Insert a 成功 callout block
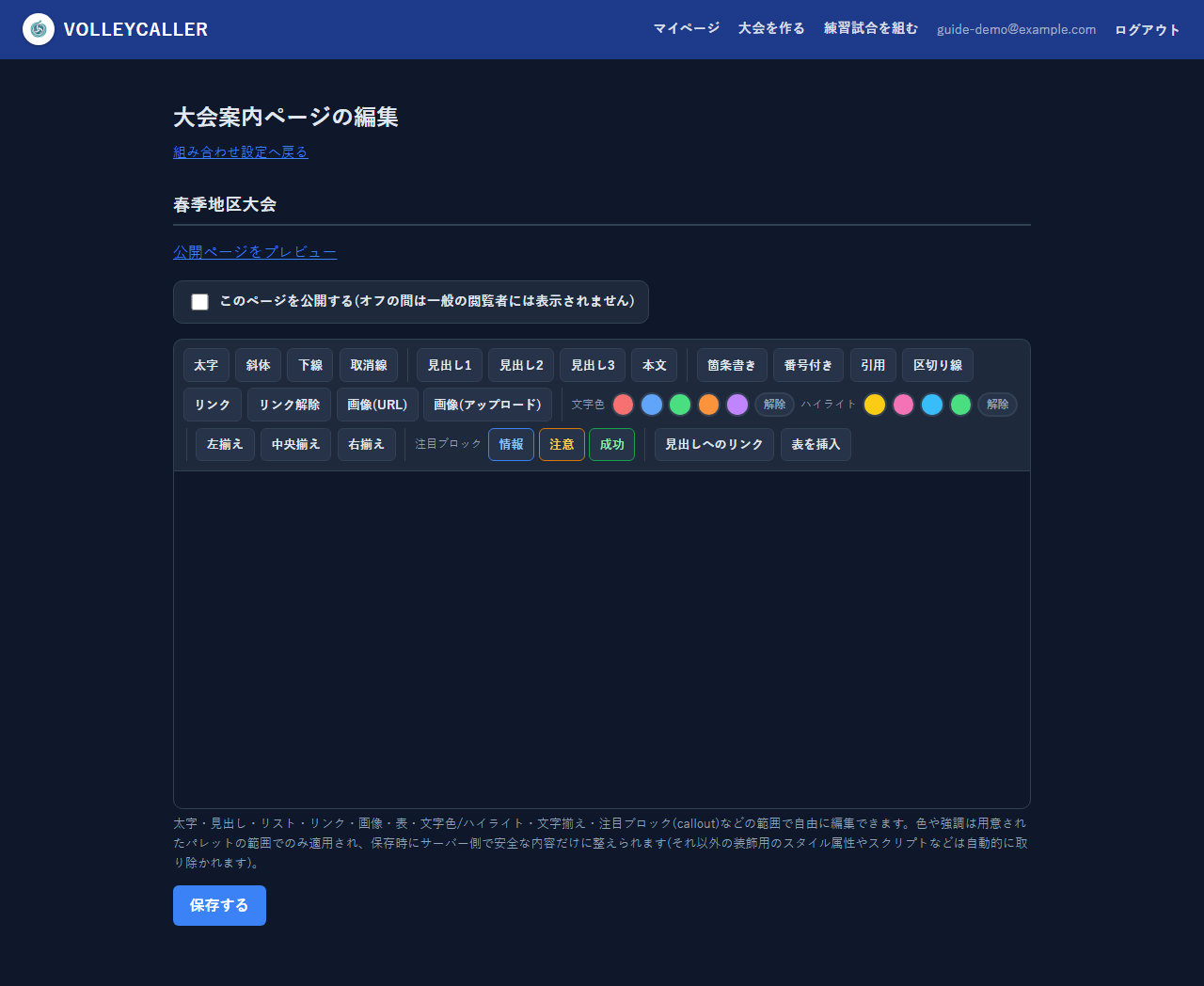This screenshot has height=986, width=1204. tap(612, 444)
